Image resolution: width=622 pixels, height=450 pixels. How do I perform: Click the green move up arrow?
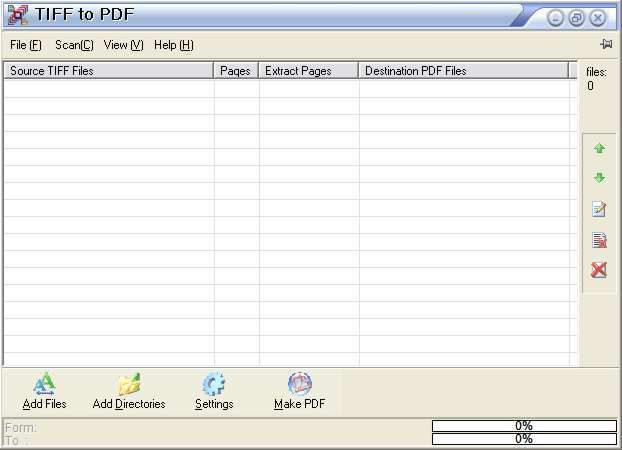599,148
